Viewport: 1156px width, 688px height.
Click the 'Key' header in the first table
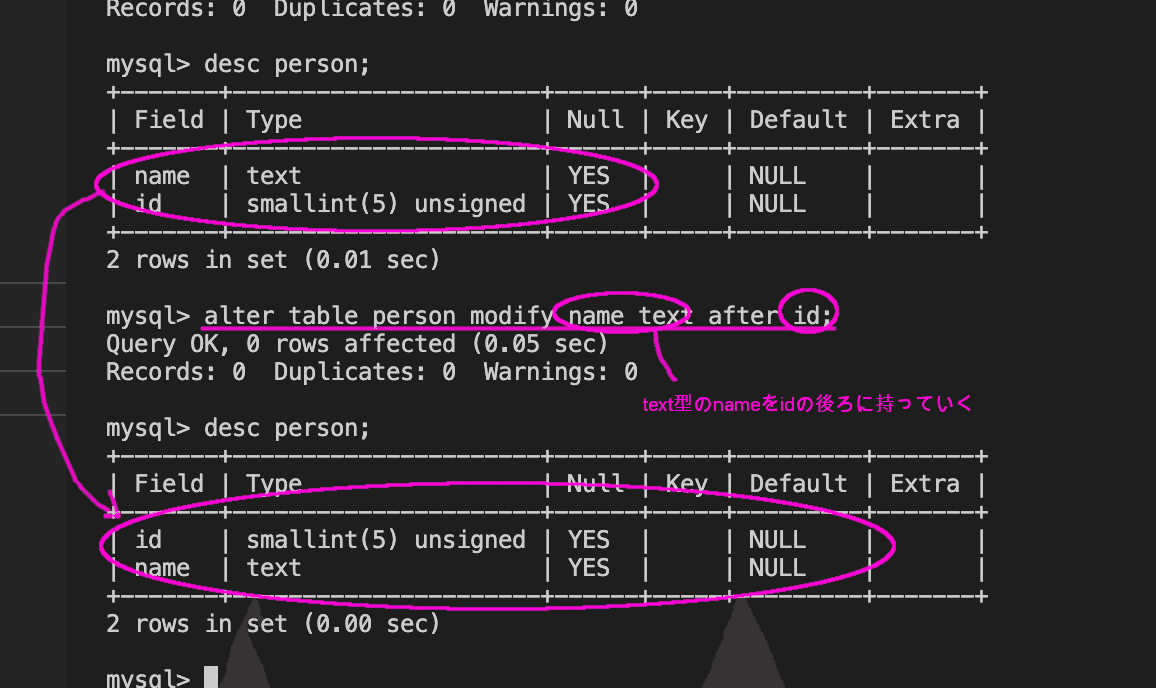pyautogui.click(x=686, y=119)
